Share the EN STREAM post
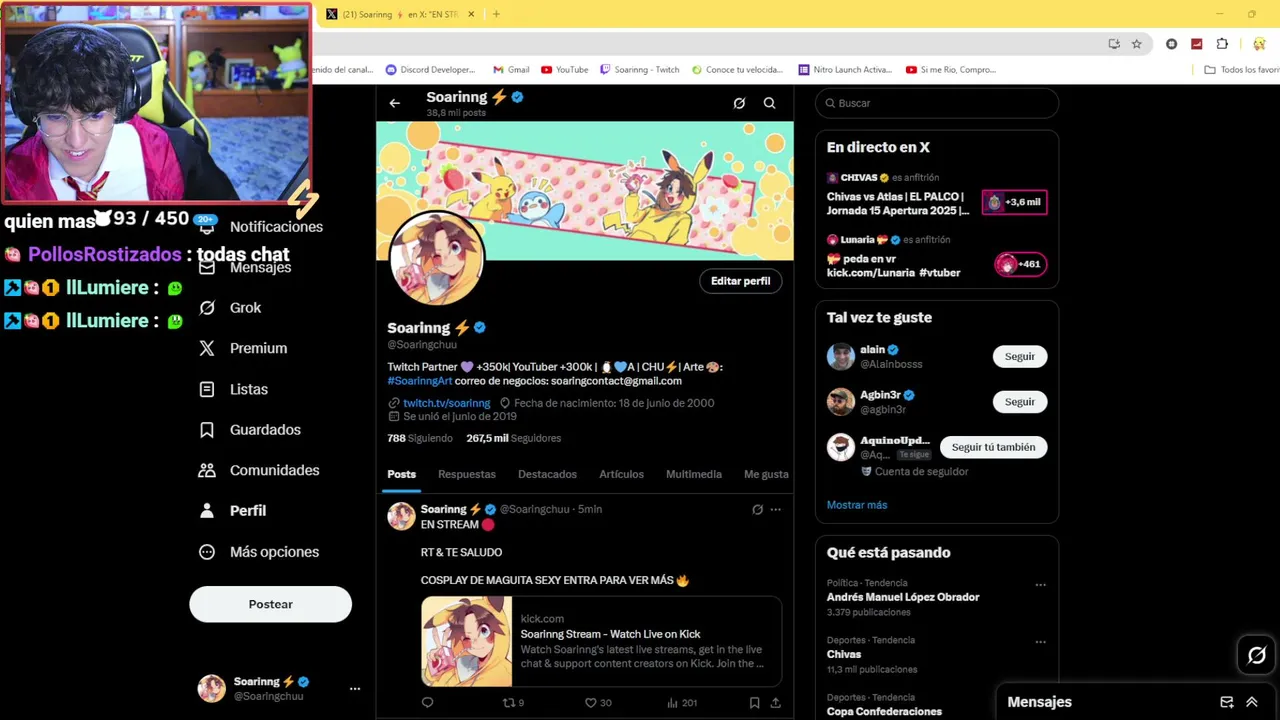Image resolution: width=1280 pixels, height=720 pixels. click(x=775, y=703)
